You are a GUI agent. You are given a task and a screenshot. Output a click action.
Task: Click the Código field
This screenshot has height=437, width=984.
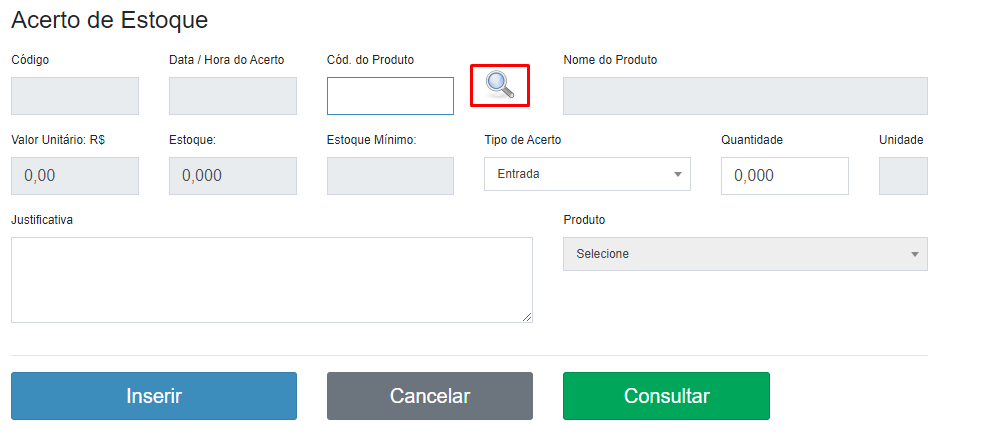[75, 96]
